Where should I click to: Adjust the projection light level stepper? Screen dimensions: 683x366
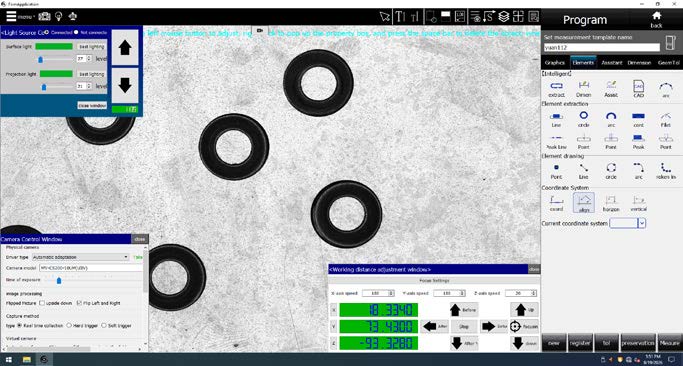89,87
